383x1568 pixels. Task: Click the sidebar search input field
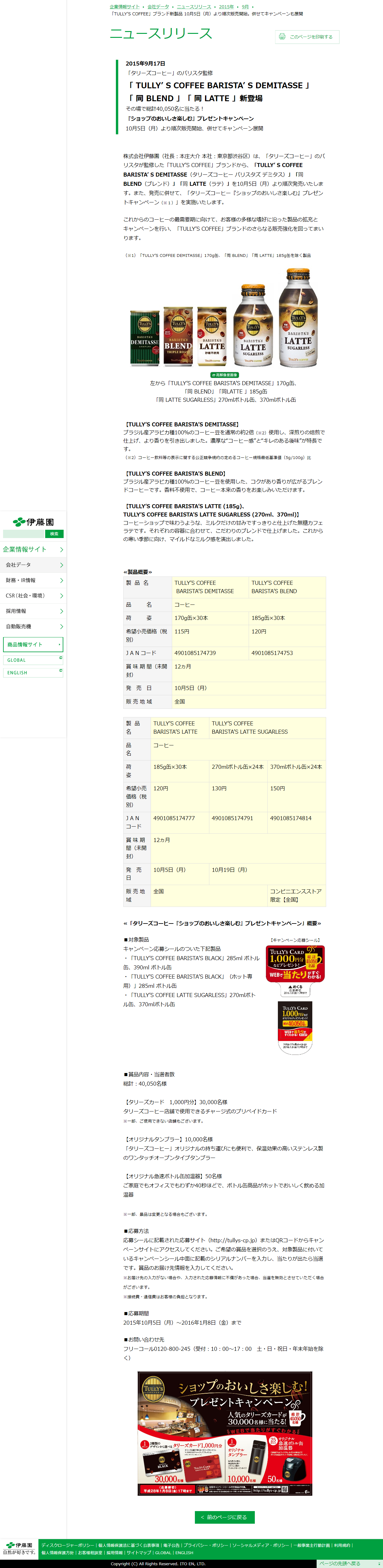24,534
